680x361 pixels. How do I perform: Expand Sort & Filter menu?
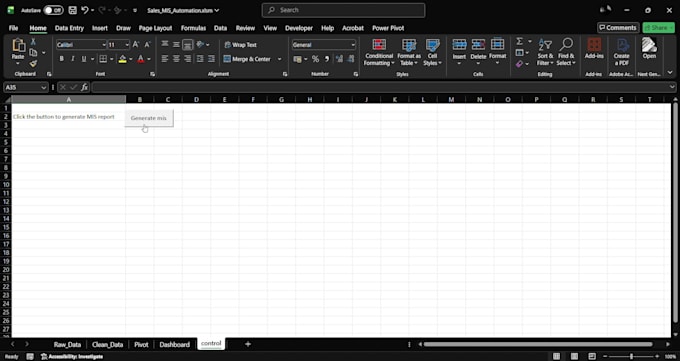(x=545, y=52)
